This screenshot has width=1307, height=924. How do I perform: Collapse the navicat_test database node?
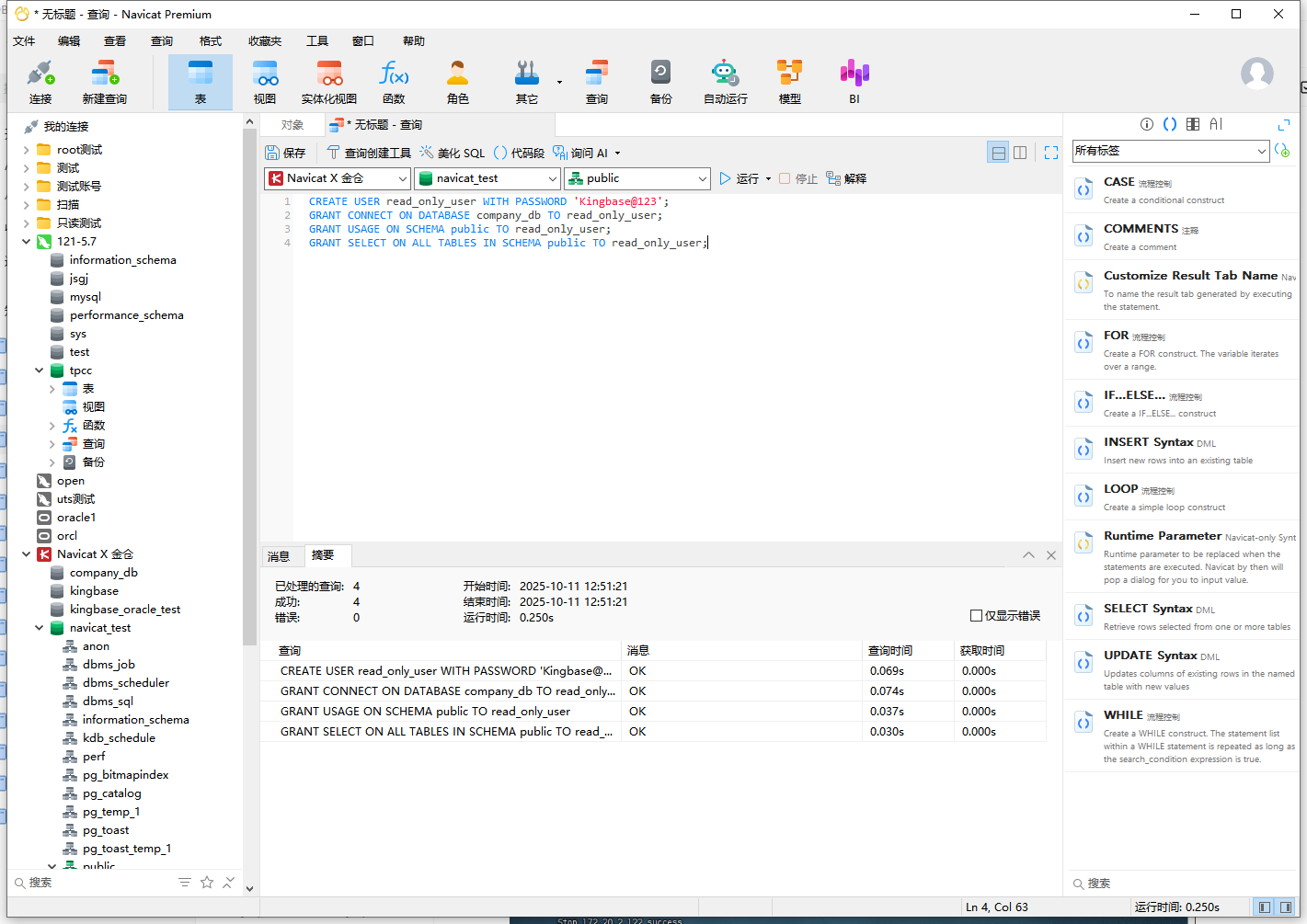(39, 628)
